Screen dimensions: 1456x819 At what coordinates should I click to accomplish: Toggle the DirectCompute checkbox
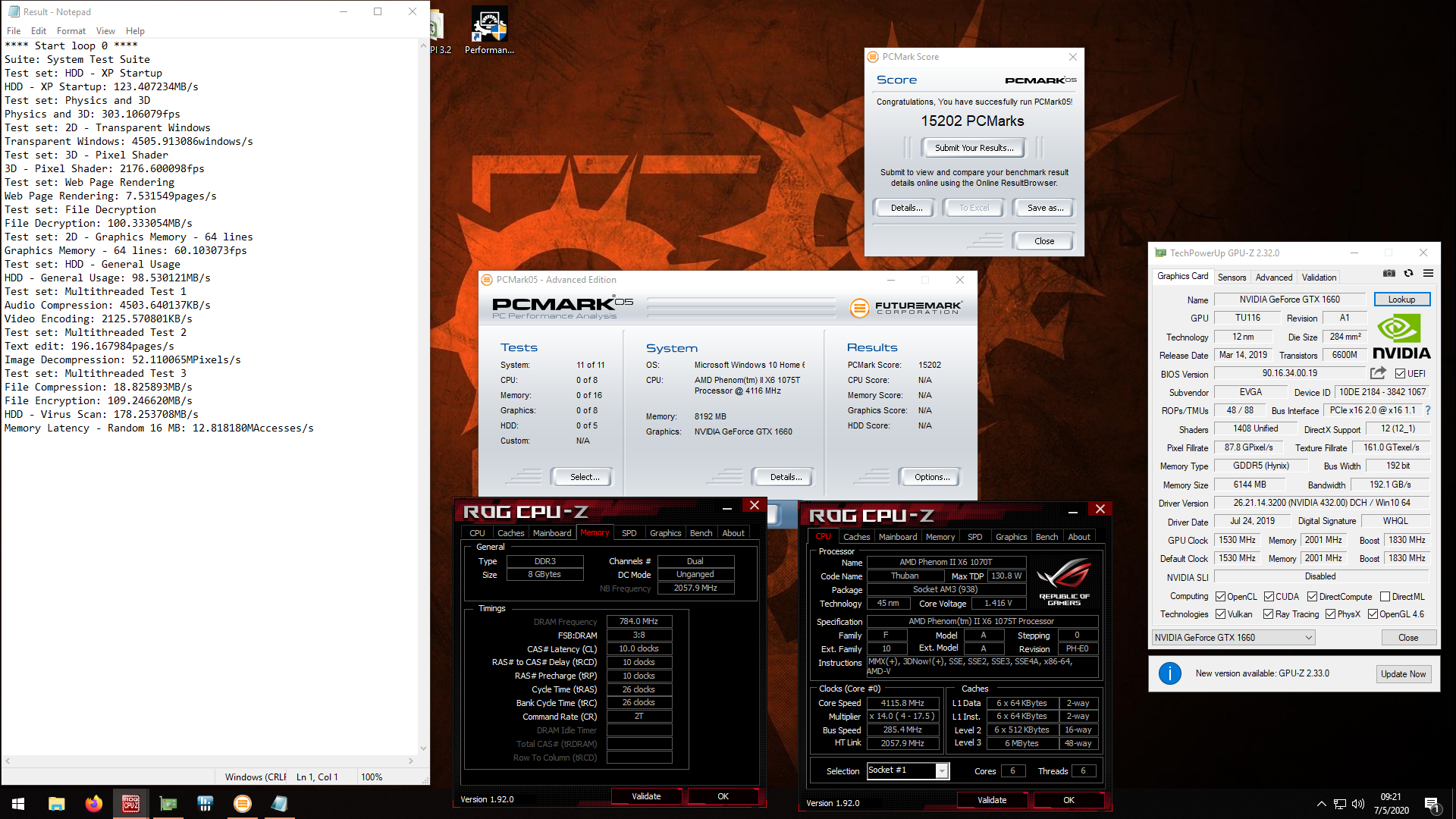click(1312, 597)
